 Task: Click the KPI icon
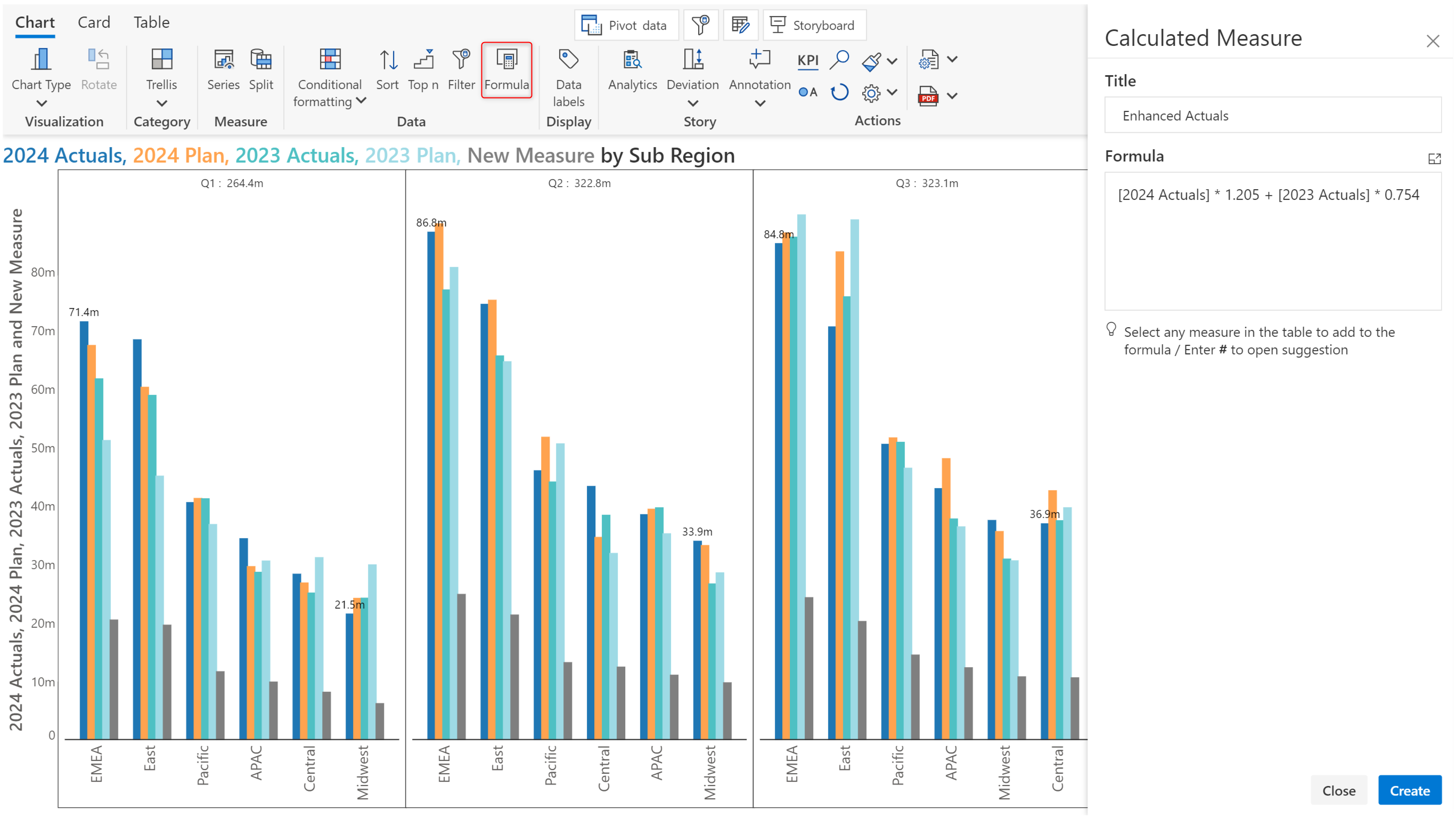pyautogui.click(x=808, y=60)
